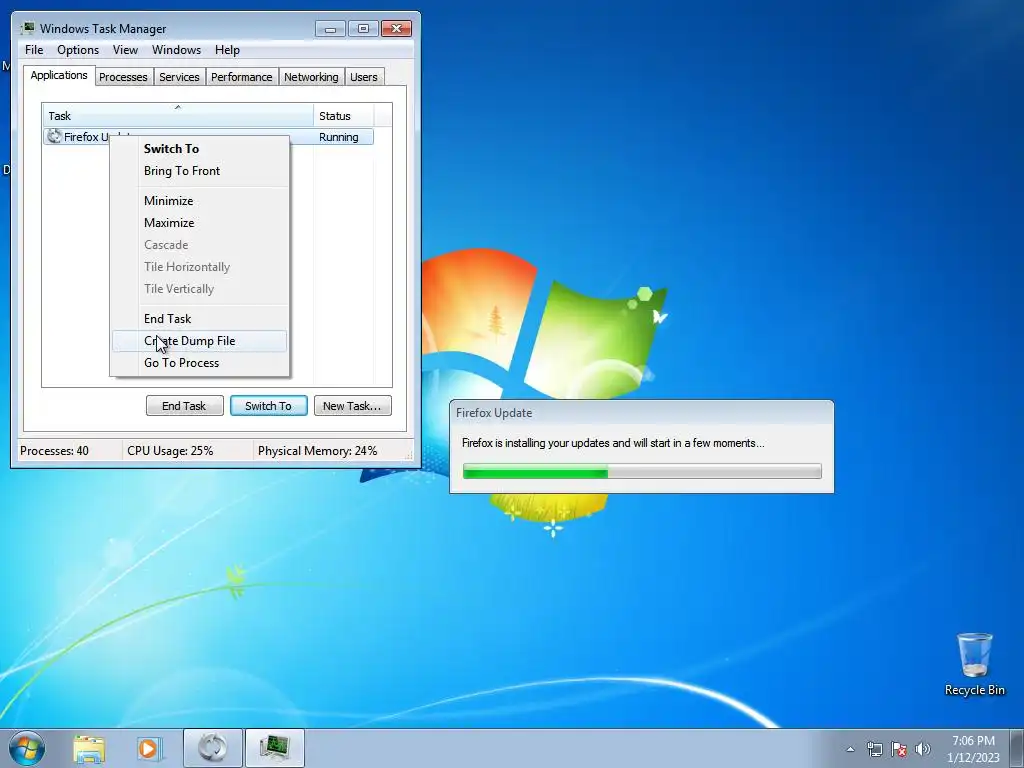The image size is (1024, 768).
Task: Click the Physical Memory: 24% status entry
Action: pos(317,451)
